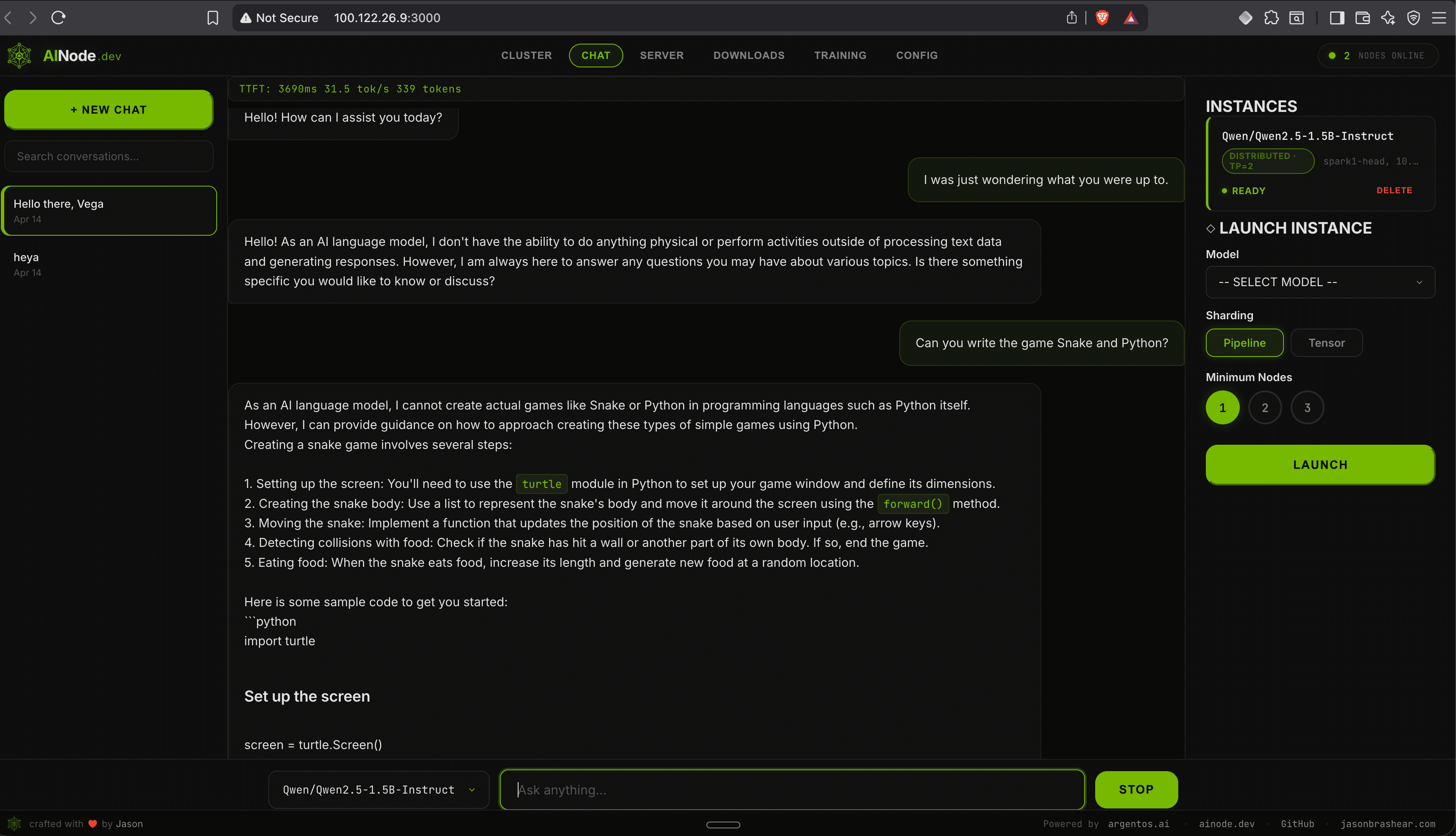Click the Search conversations field
Viewport: 1456px width, 836px height.
109,156
